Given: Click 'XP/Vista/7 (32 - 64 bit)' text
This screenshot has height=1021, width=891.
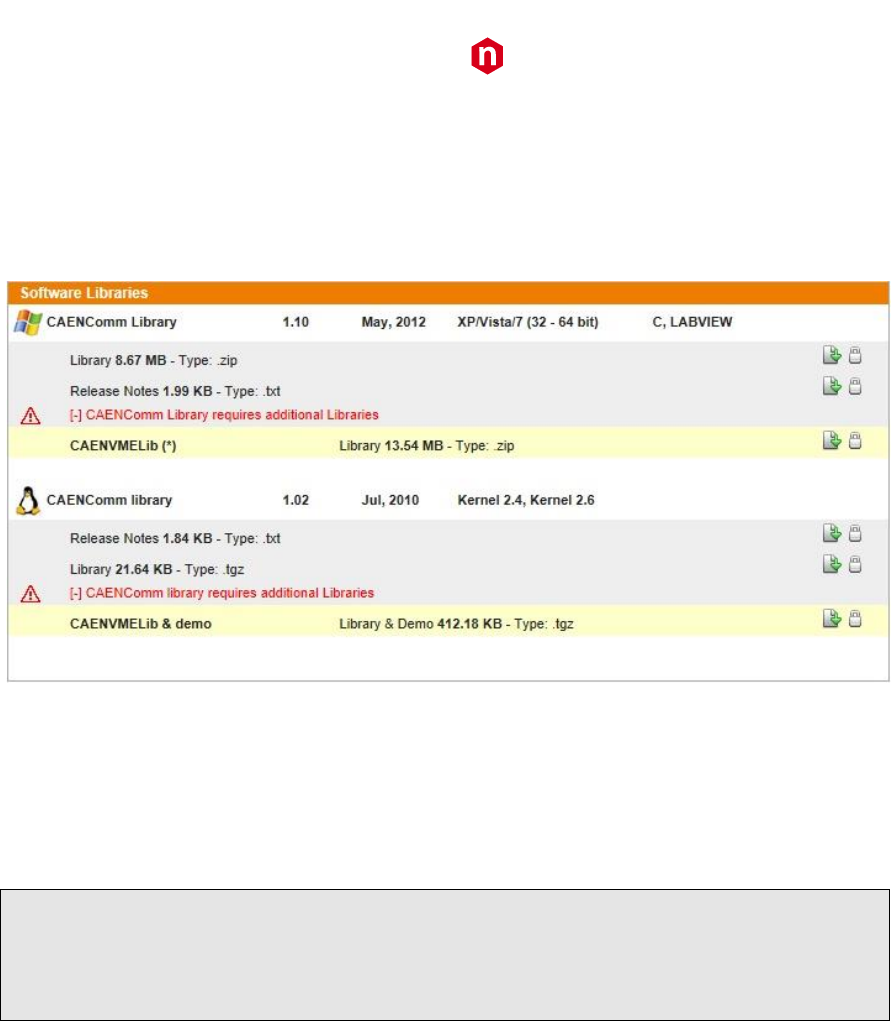Looking at the screenshot, I should click(x=528, y=322).
